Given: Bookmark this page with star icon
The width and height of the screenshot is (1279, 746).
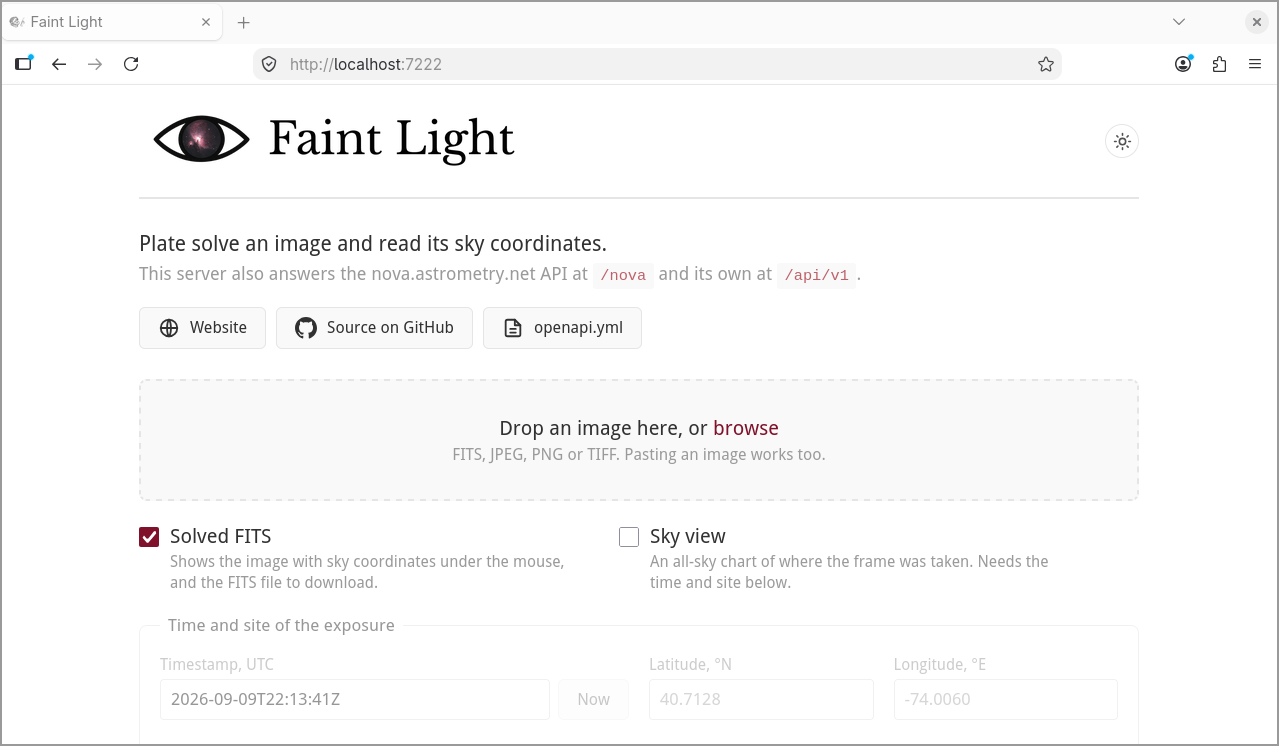Looking at the screenshot, I should tap(1046, 64).
